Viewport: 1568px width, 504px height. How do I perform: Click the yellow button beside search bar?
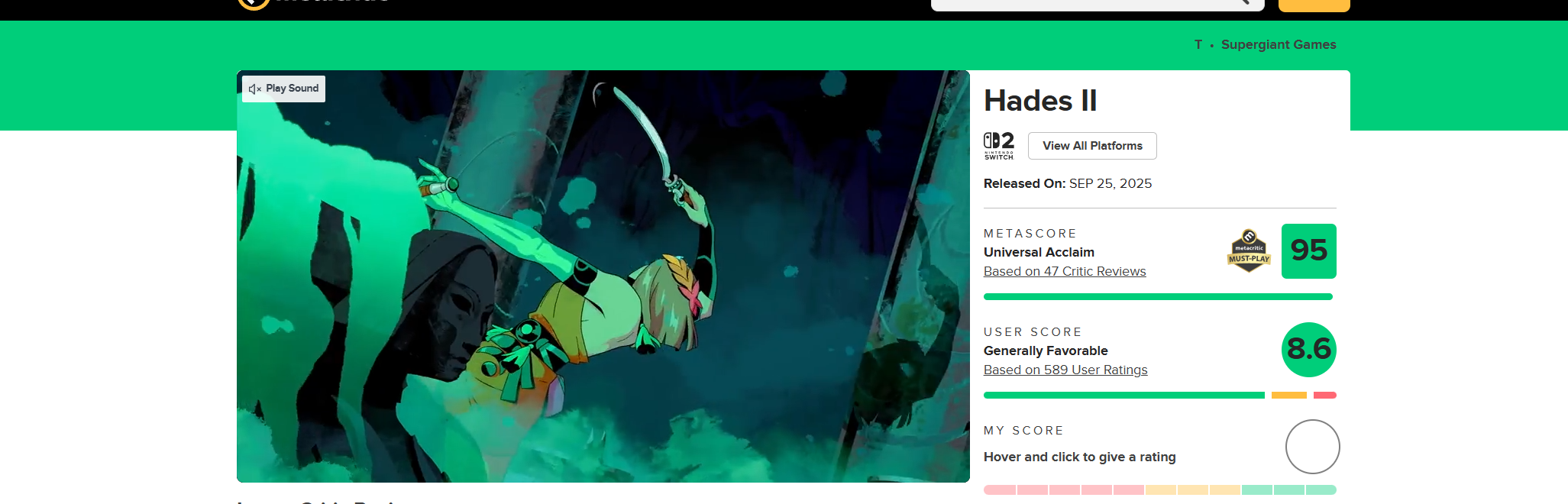click(1314, 5)
